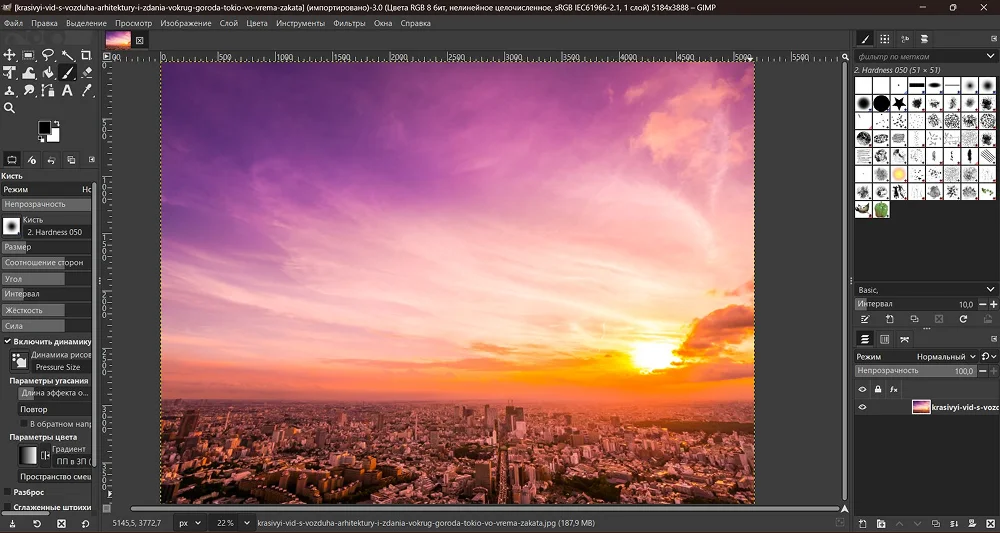This screenshot has height=533, width=1000.
Task: Open the 'Слой' menu
Action: 228,23
